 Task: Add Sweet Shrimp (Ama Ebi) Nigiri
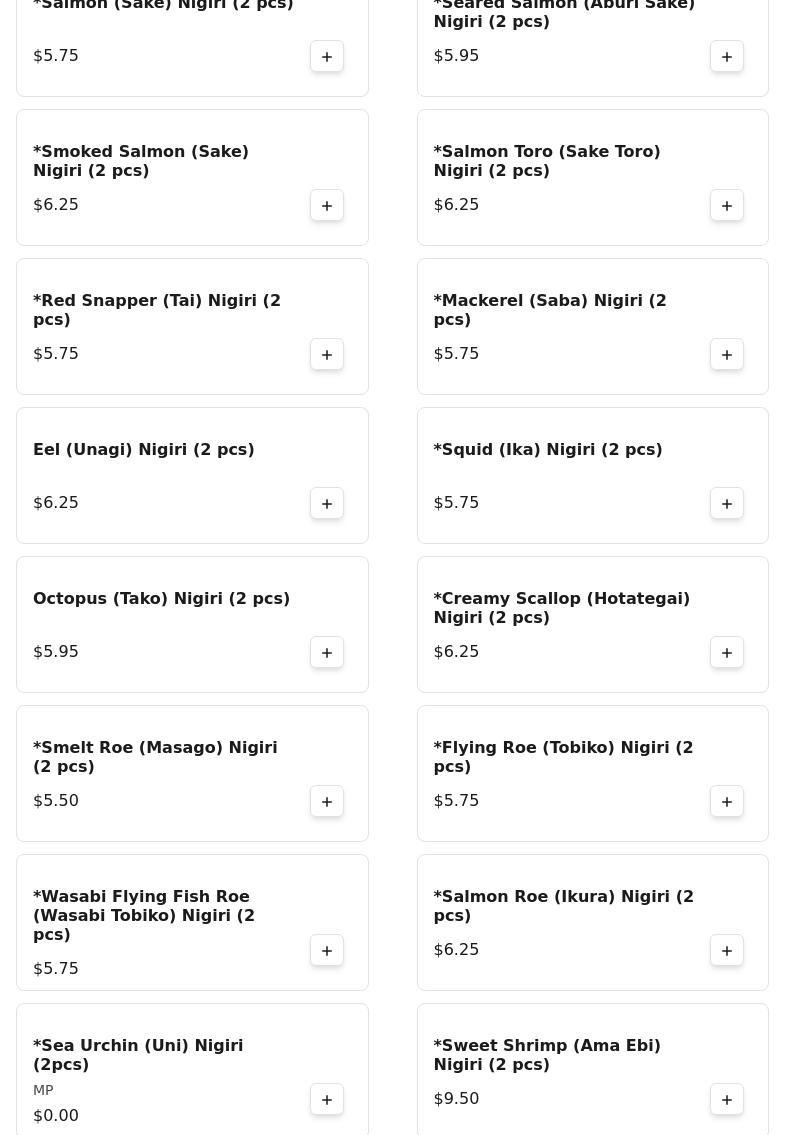click(726, 1100)
